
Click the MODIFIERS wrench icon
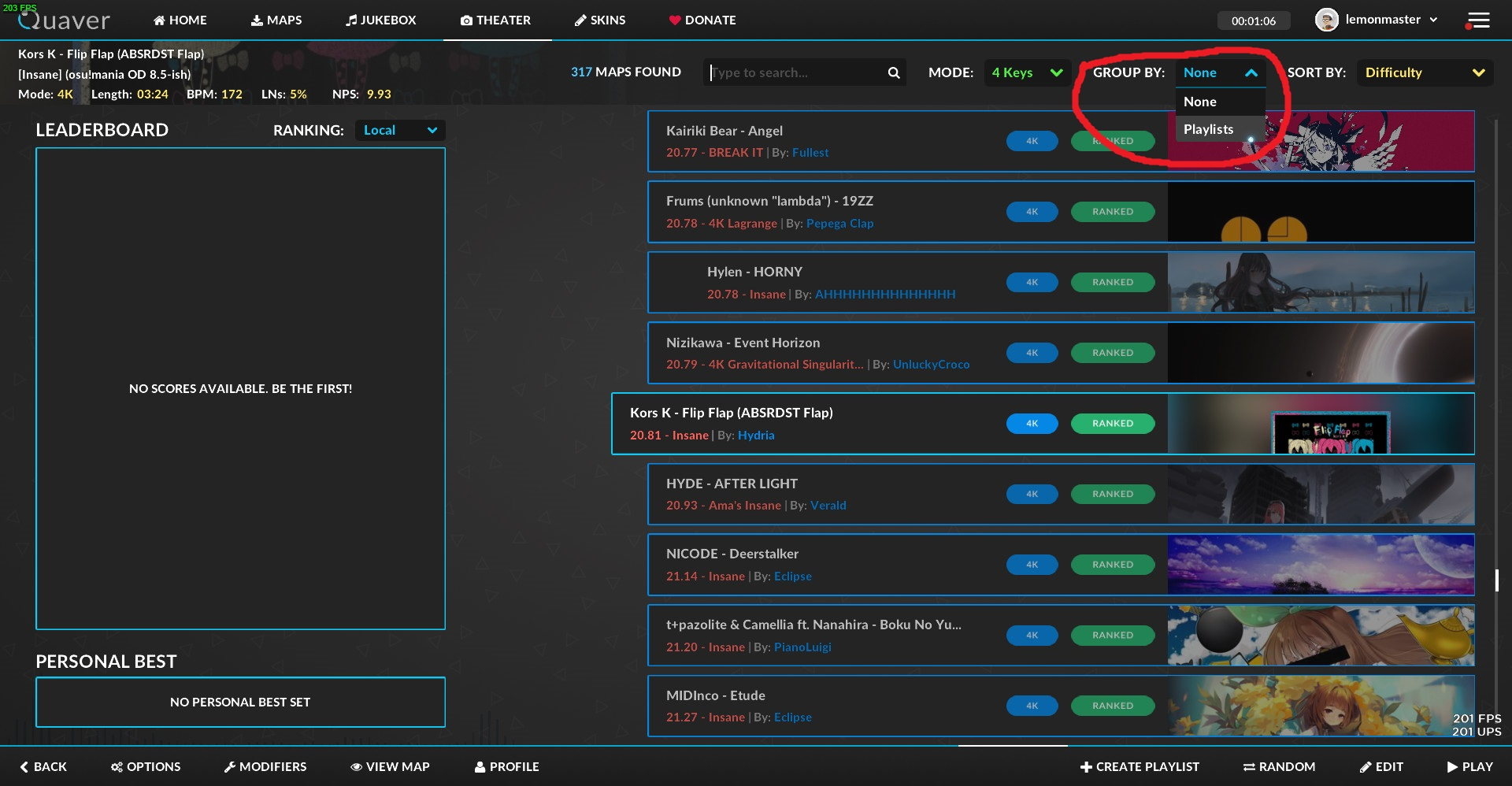click(x=232, y=766)
